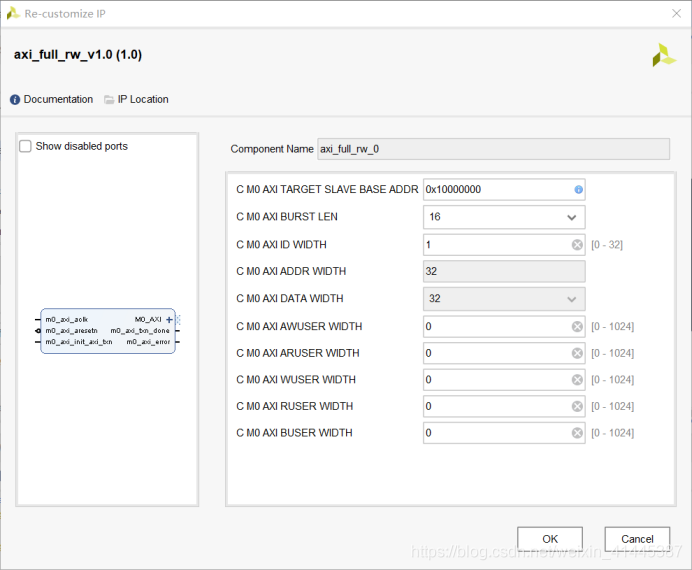Enable Show disabled ports checkbox
The width and height of the screenshot is (692, 570).
(x=25, y=146)
